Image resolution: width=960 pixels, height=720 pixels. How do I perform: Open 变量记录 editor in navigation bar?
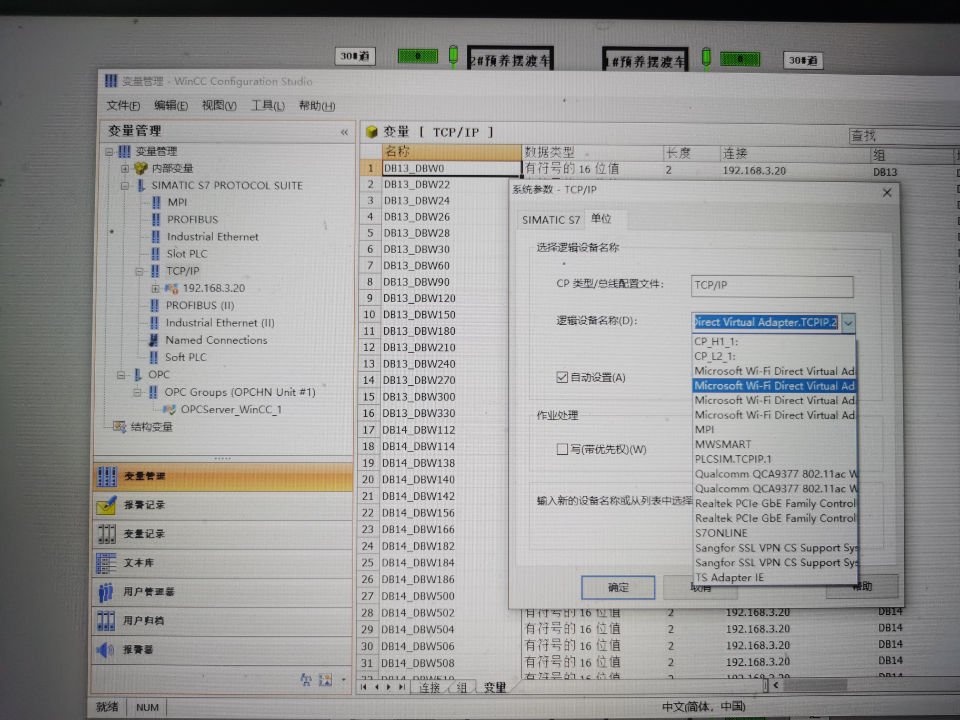(223, 533)
